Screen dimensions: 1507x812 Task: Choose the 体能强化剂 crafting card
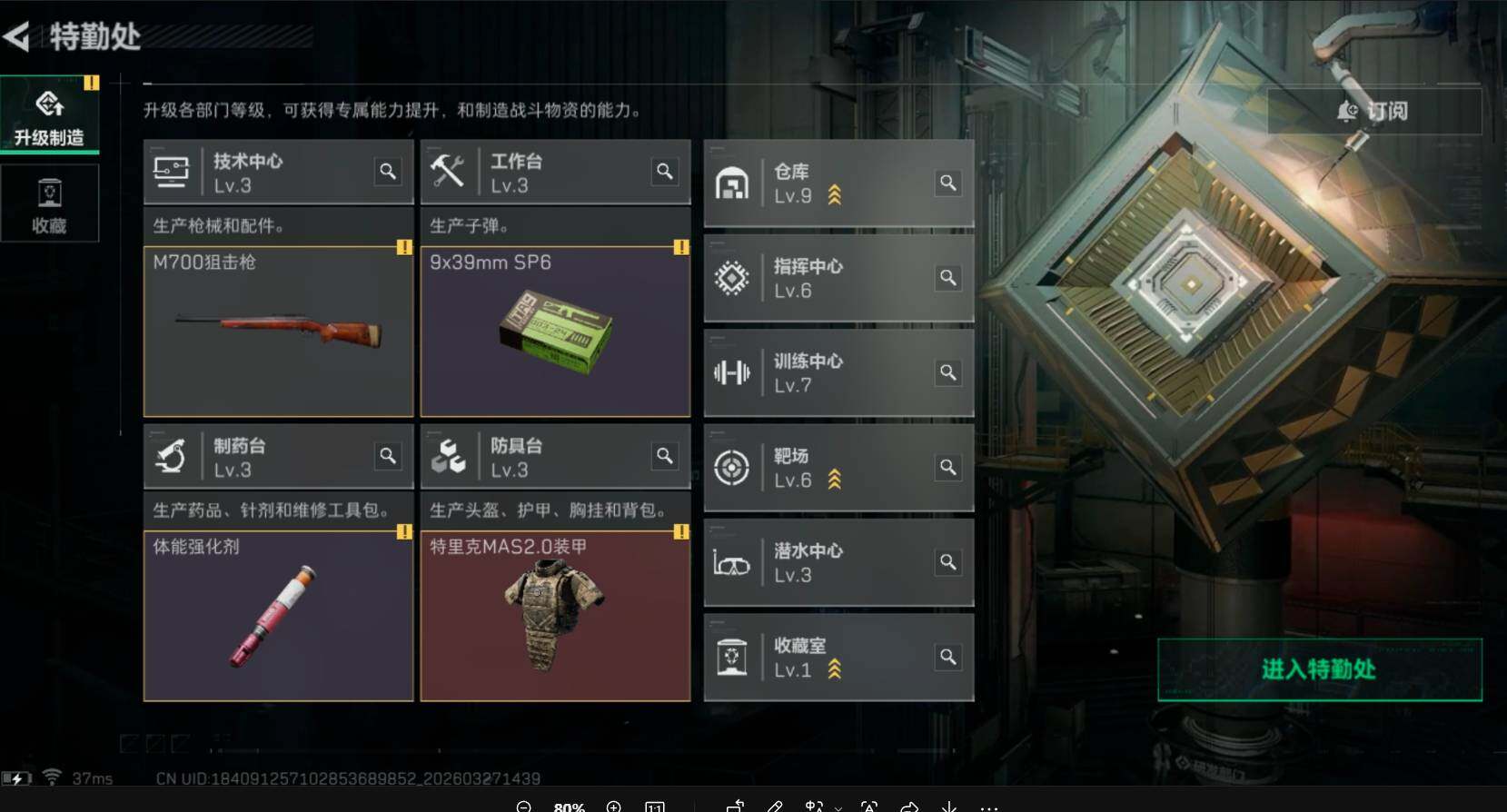[x=278, y=616]
